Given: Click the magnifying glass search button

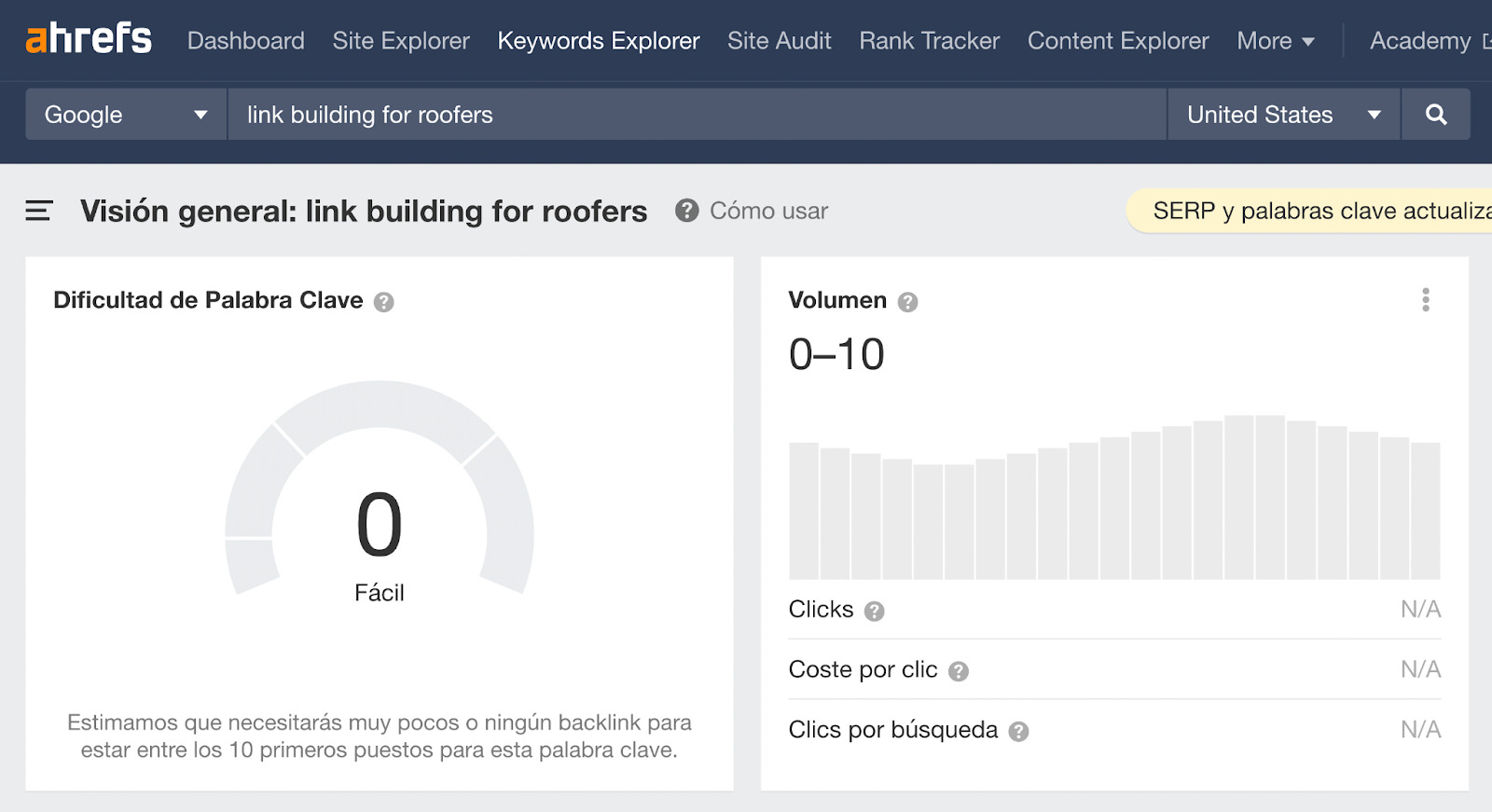Looking at the screenshot, I should pyautogui.click(x=1436, y=115).
